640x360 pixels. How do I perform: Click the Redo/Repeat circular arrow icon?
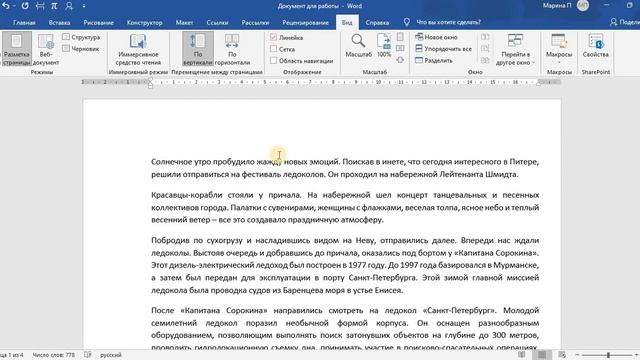point(25,6)
